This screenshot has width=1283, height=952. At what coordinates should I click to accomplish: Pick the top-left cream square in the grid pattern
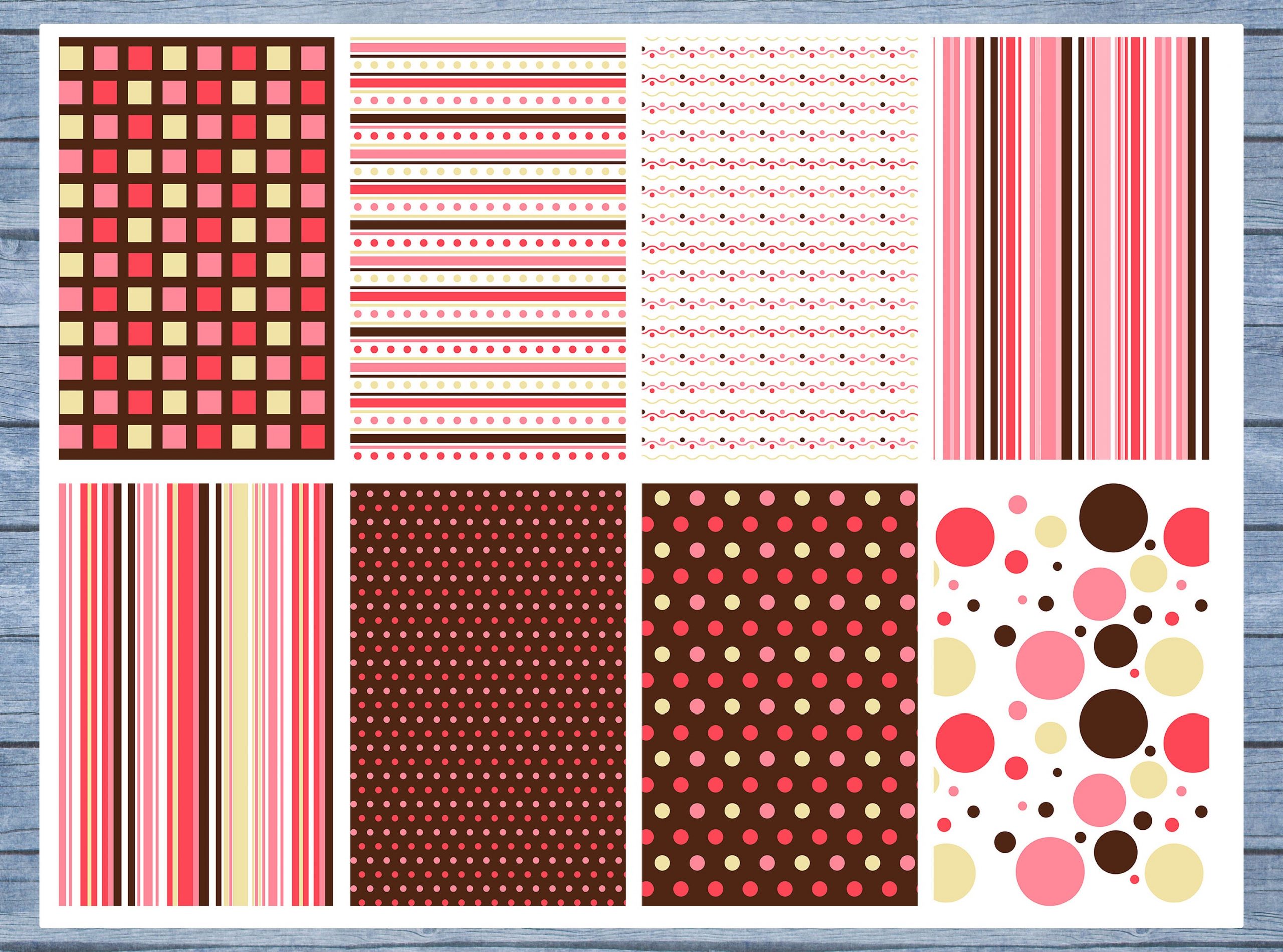(x=71, y=57)
